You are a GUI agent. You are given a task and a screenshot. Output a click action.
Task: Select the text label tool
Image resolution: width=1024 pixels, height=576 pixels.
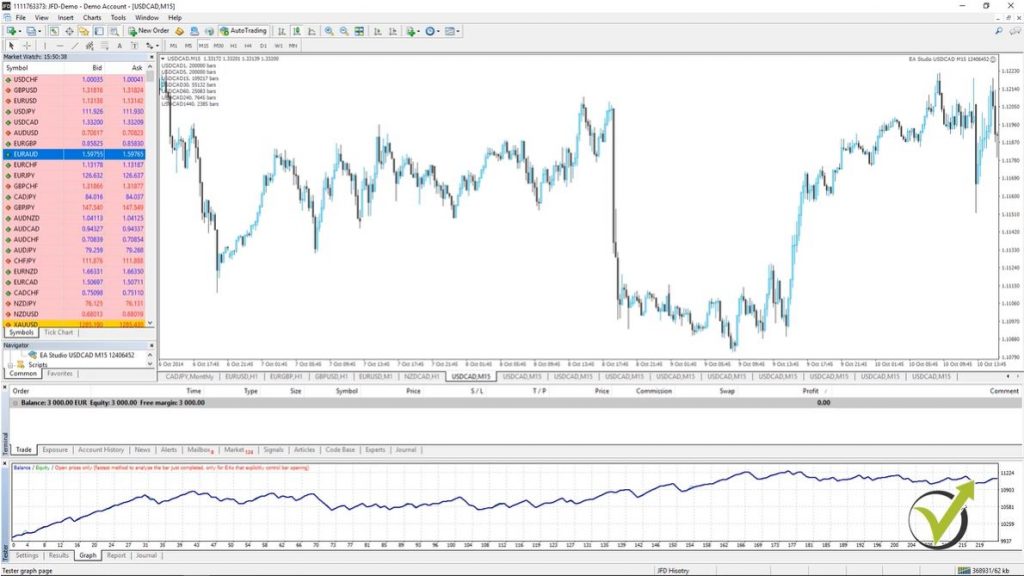pyautogui.click(x=120, y=45)
